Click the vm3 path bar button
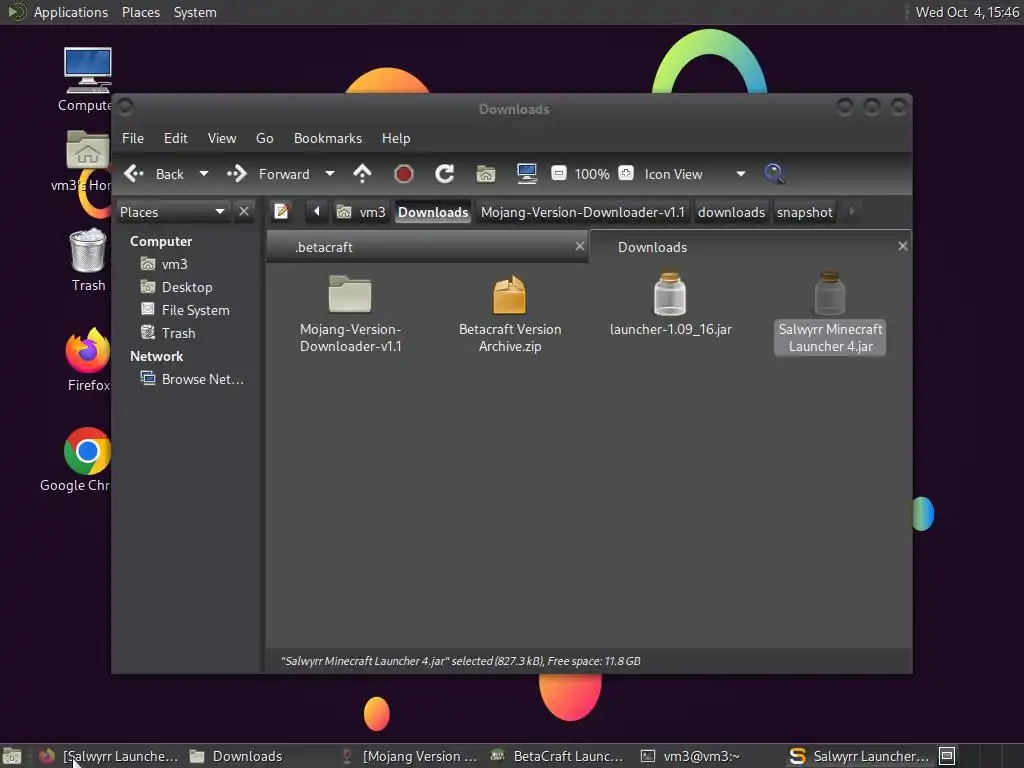 [x=361, y=212]
